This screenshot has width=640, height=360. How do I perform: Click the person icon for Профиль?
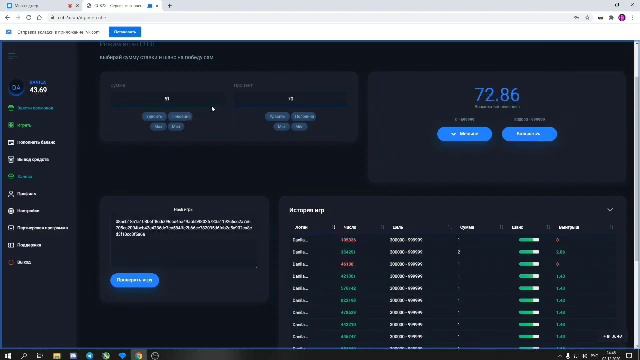pos(11,193)
